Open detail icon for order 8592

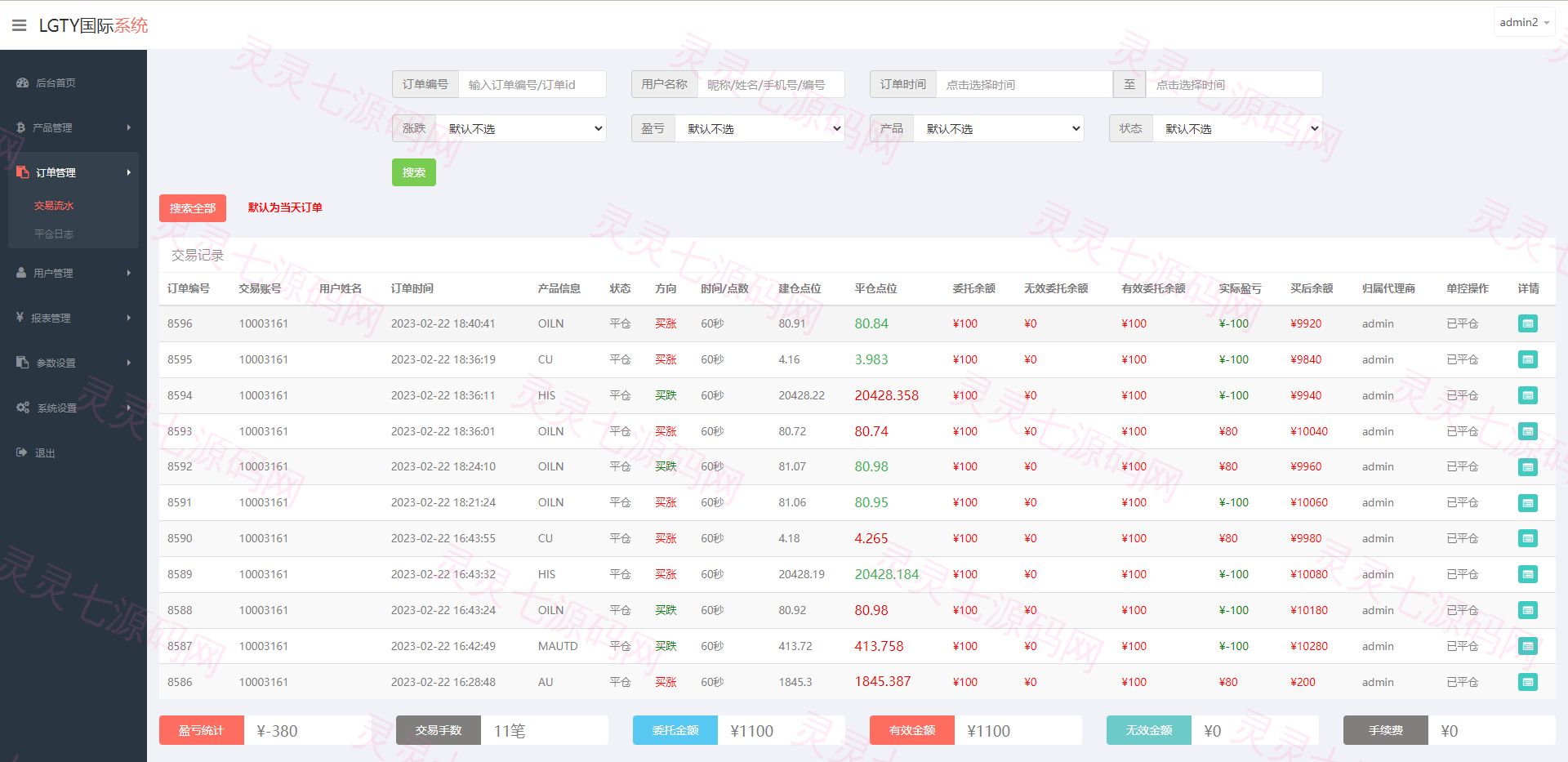click(1527, 467)
